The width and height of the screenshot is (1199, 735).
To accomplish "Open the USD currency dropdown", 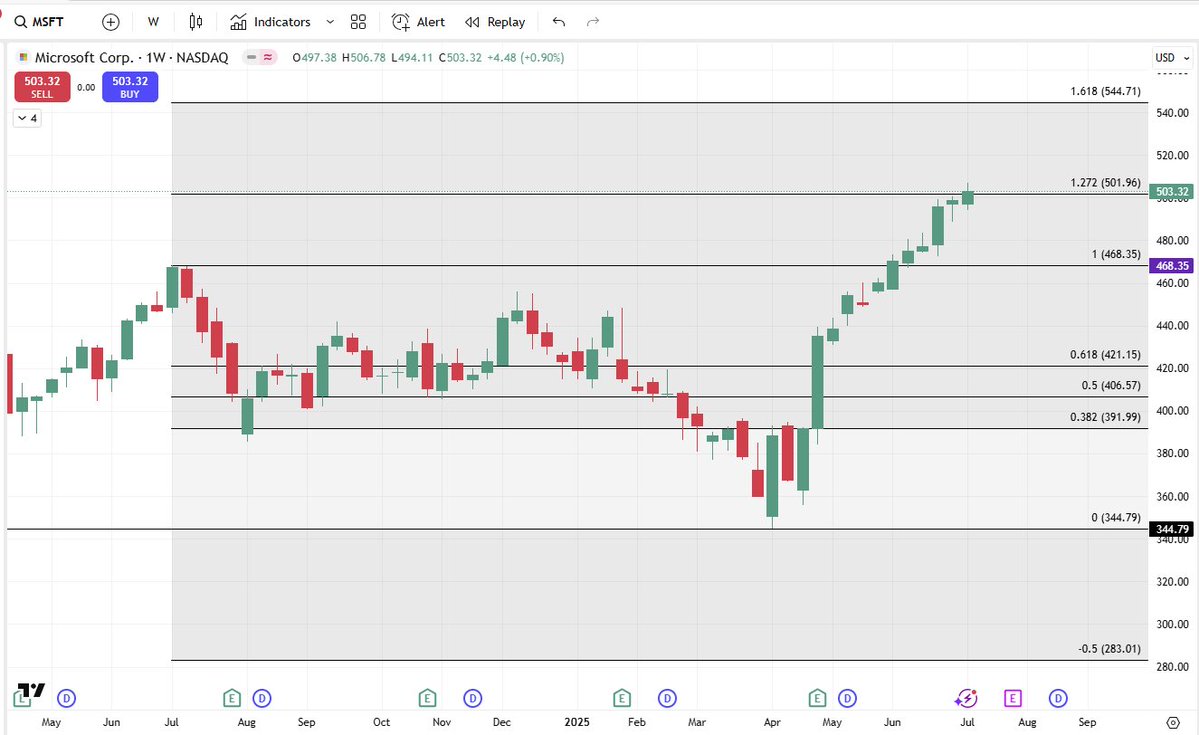I will [x=1172, y=57].
